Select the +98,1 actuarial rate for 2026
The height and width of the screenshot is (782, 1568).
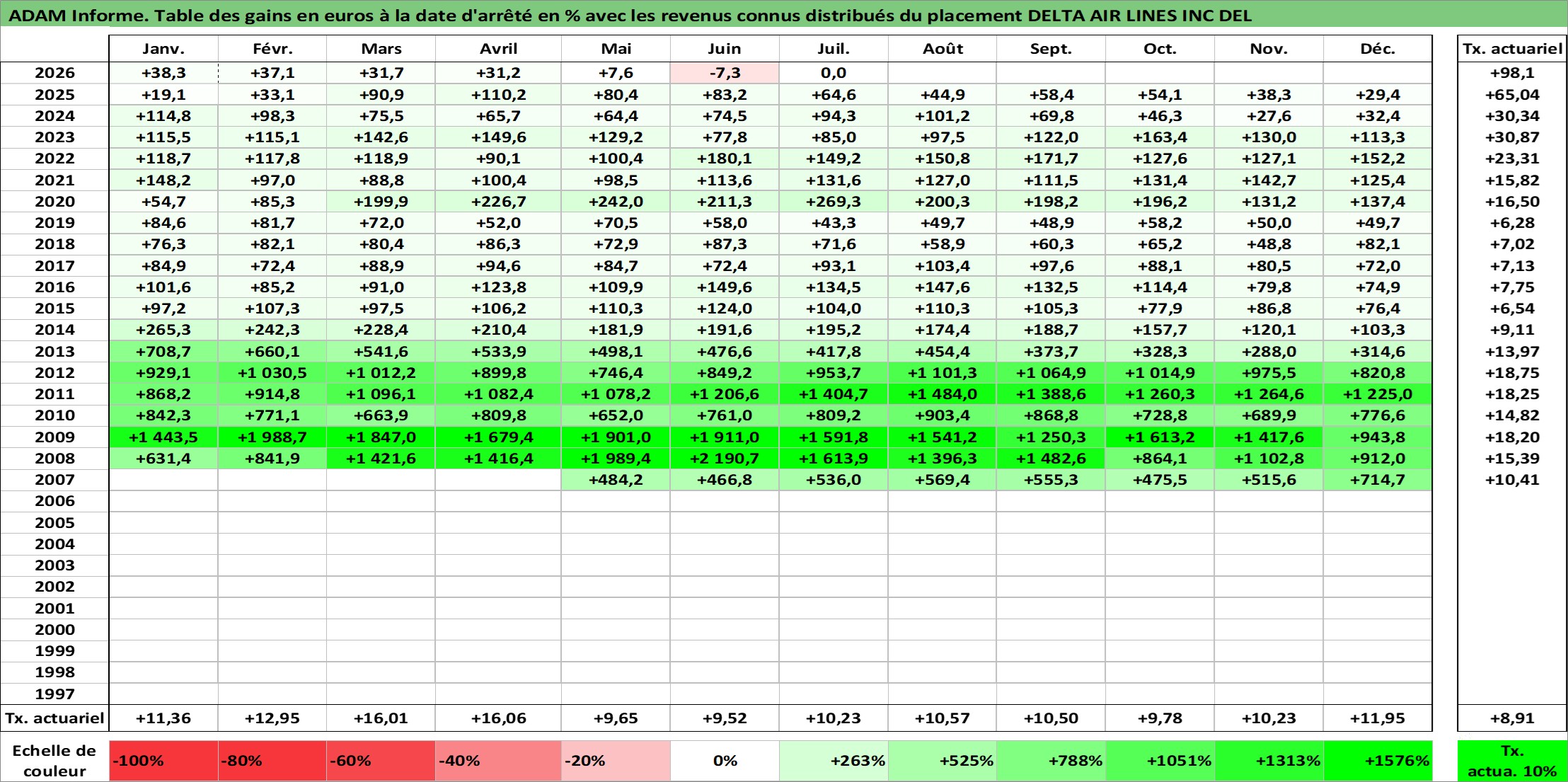pos(1512,73)
